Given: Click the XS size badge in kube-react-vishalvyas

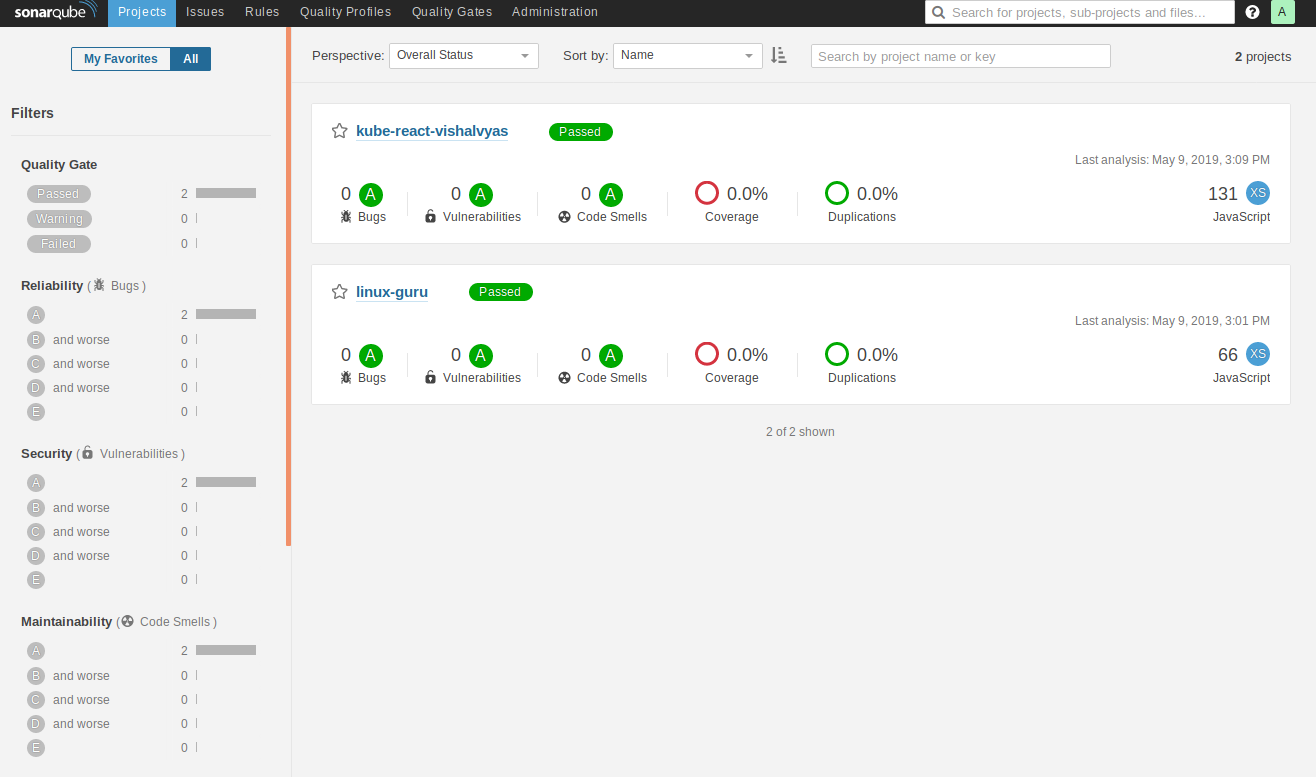Looking at the screenshot, I should tap(1258, 193).
